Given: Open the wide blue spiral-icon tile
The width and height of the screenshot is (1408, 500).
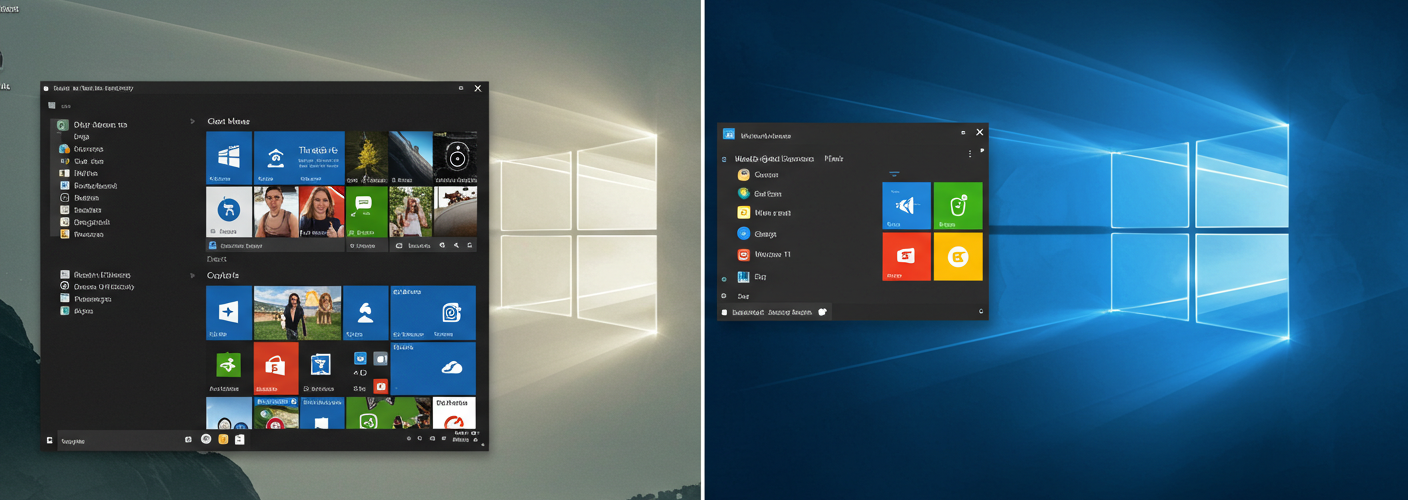Looking at the screenshot, I should (x=433, y=313).
